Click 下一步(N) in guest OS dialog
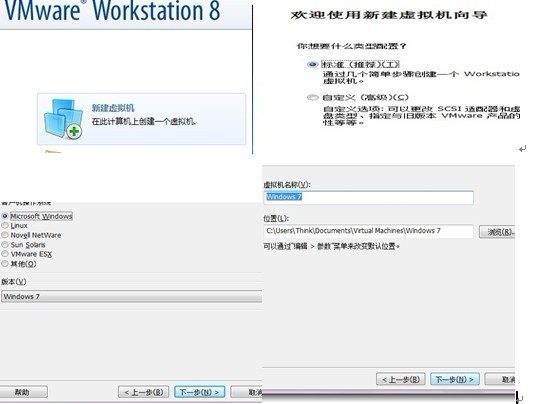The width and height of the screenshot is (534, 404). coord(200,392)
